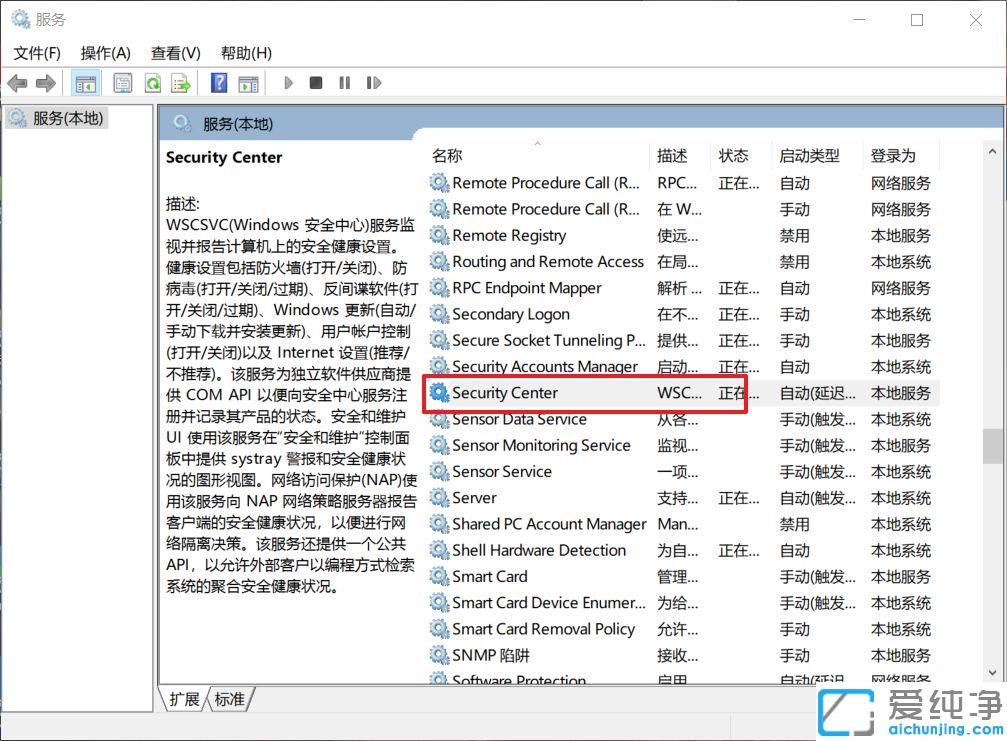This screenshot has height=741, width=1007.
Task: Click the Pause Service icon
Action: click(344, 83)
